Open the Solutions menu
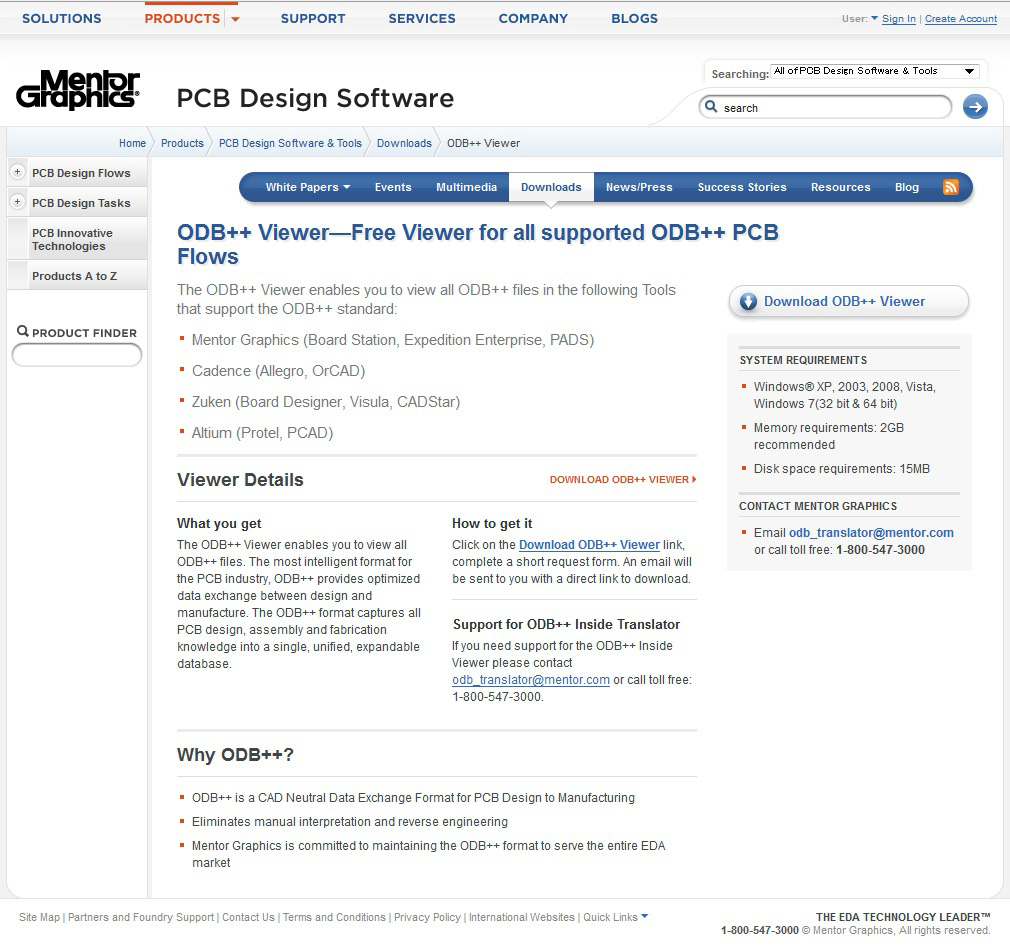1010x945 pixels. pos(62,19)
